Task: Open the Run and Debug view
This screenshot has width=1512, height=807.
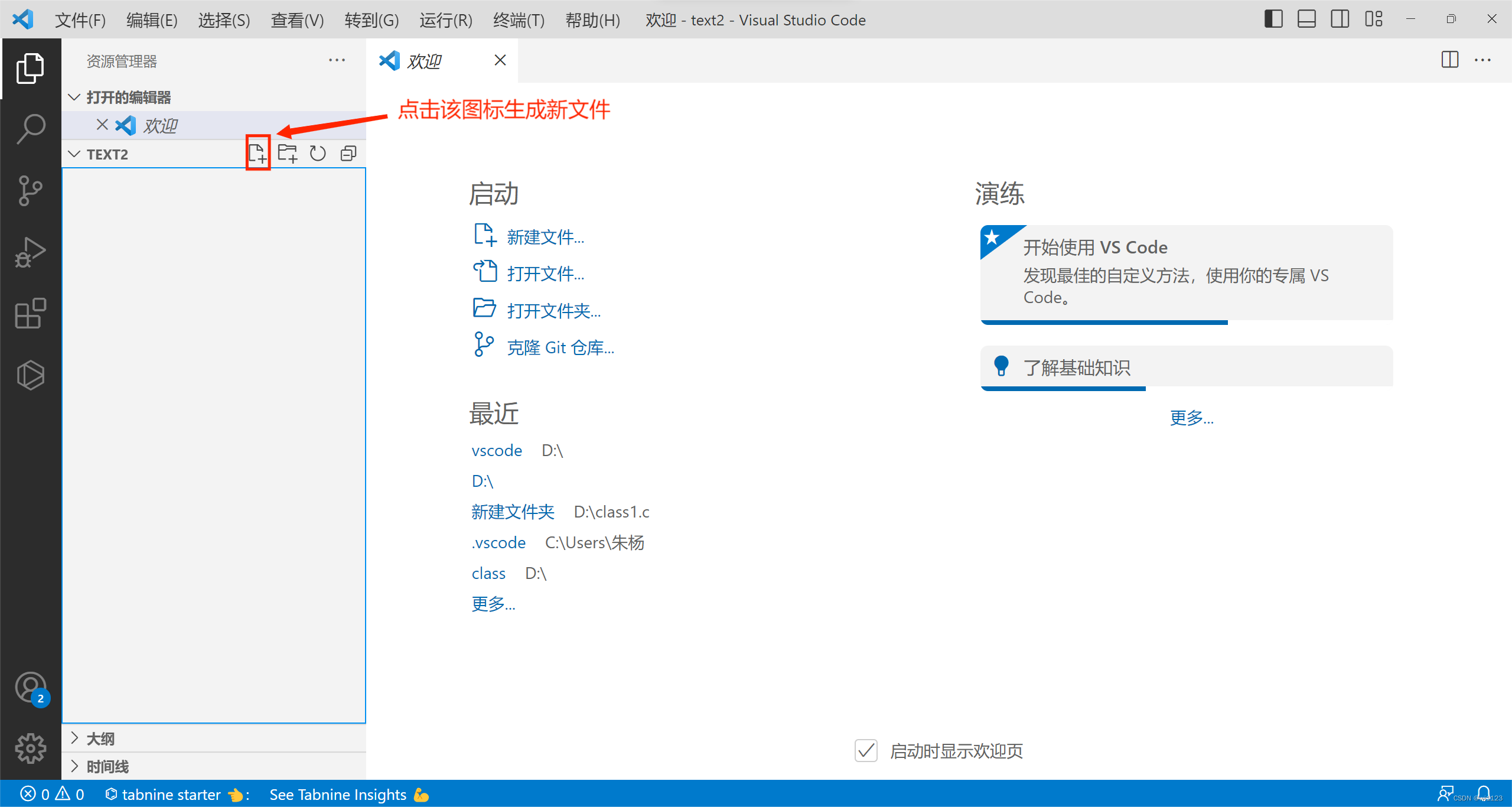Action: (x=30, y=251)
